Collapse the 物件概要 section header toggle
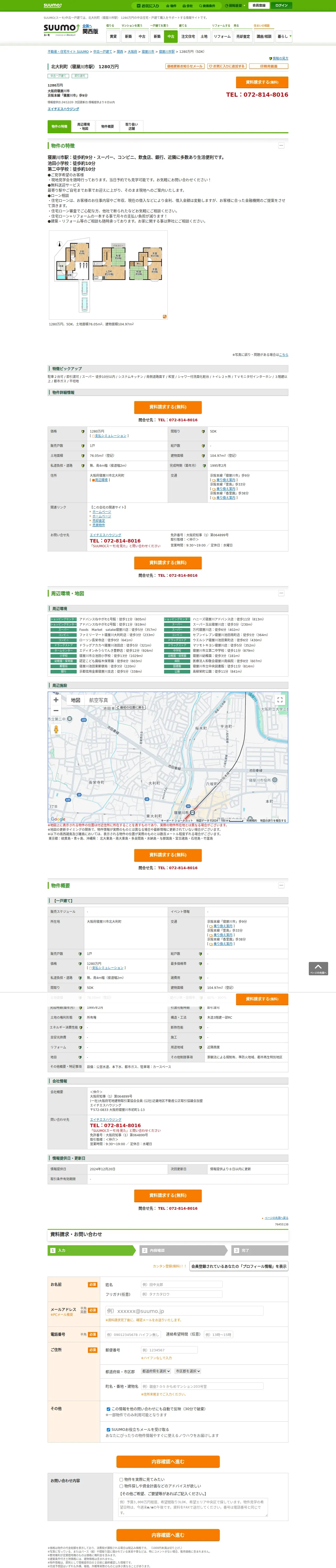This screenshot has height=1568, width=336. click(x=281, y=886)
